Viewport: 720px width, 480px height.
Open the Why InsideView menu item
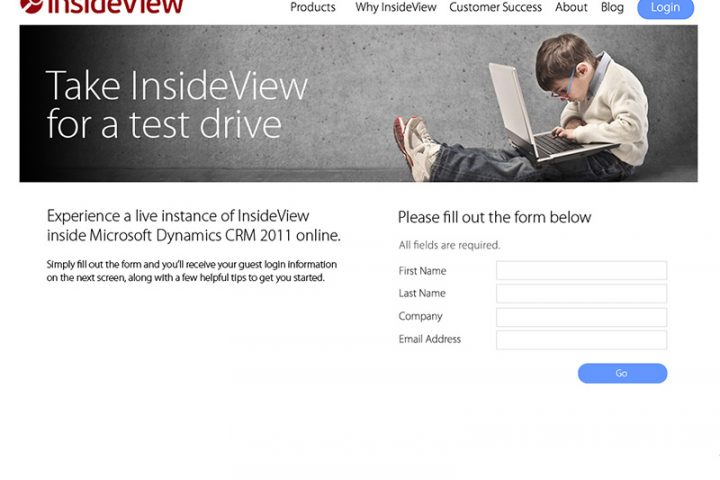(395, 7)
